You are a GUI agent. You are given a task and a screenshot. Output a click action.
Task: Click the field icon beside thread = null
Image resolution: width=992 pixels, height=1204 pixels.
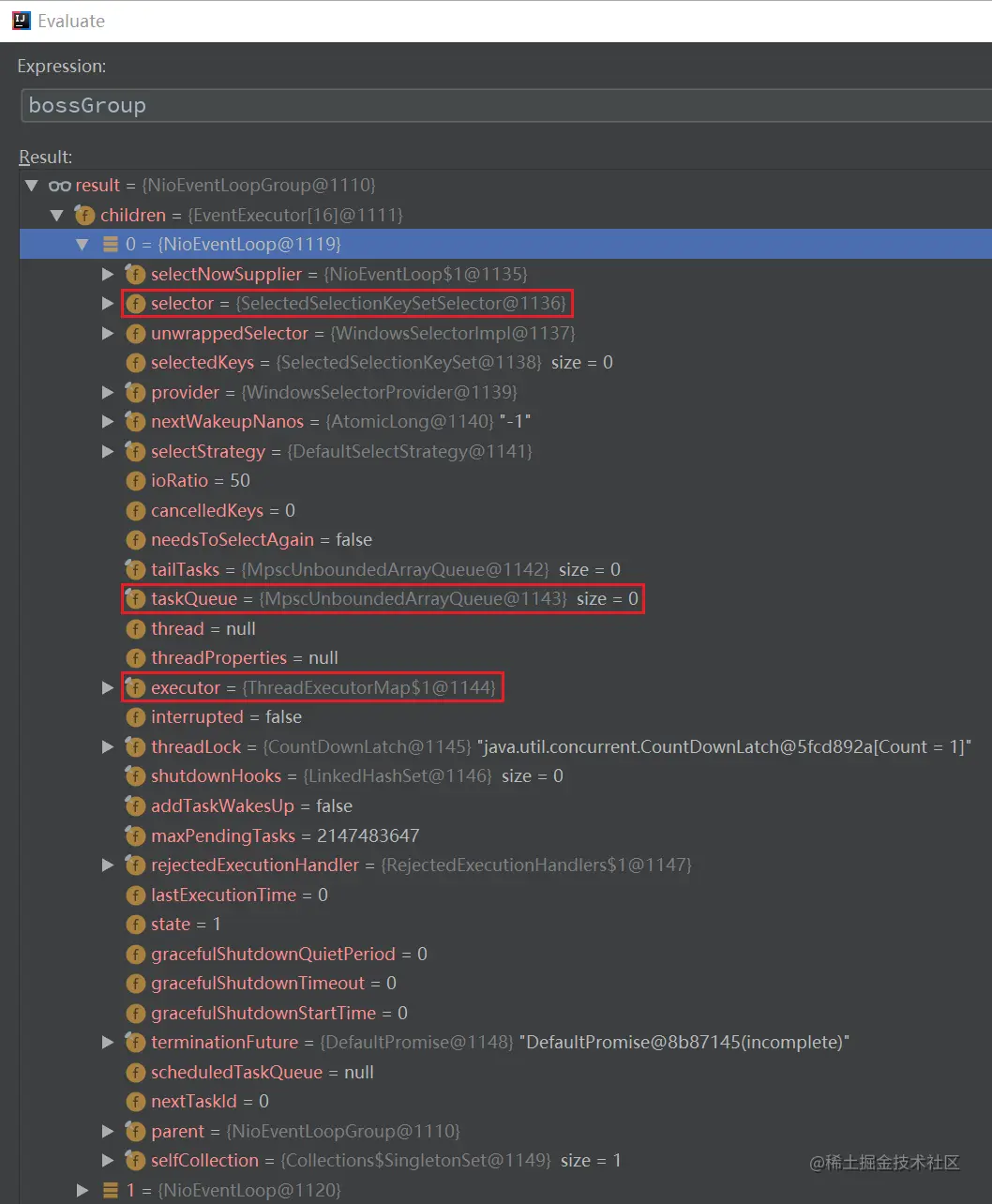[136, 629]
